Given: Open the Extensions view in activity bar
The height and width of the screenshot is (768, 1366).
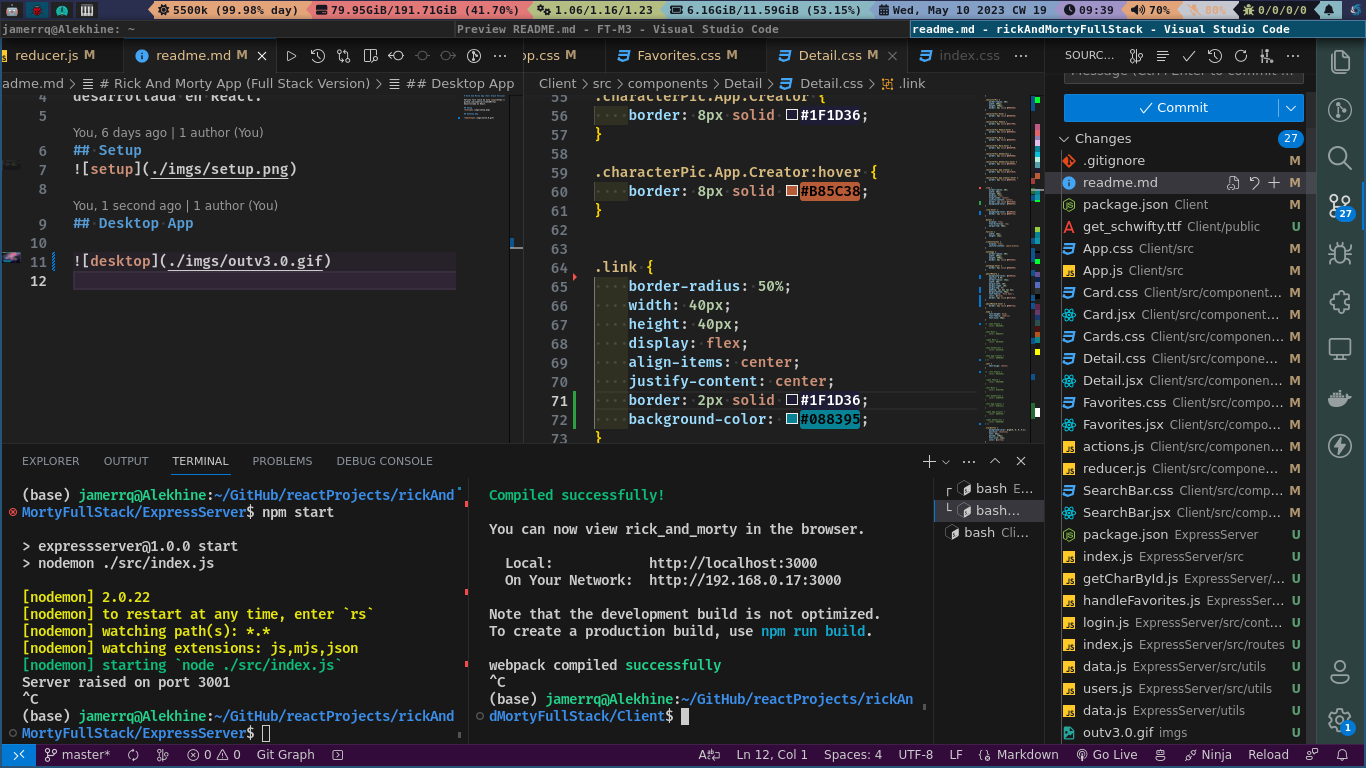Looking at the screenshot, I should 1340,301.
